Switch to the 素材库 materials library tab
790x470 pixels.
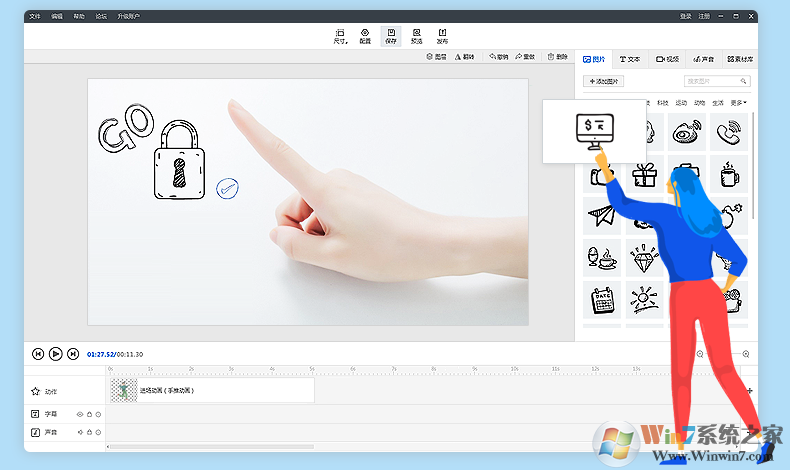pyautogui.click(x=740, y=59)
